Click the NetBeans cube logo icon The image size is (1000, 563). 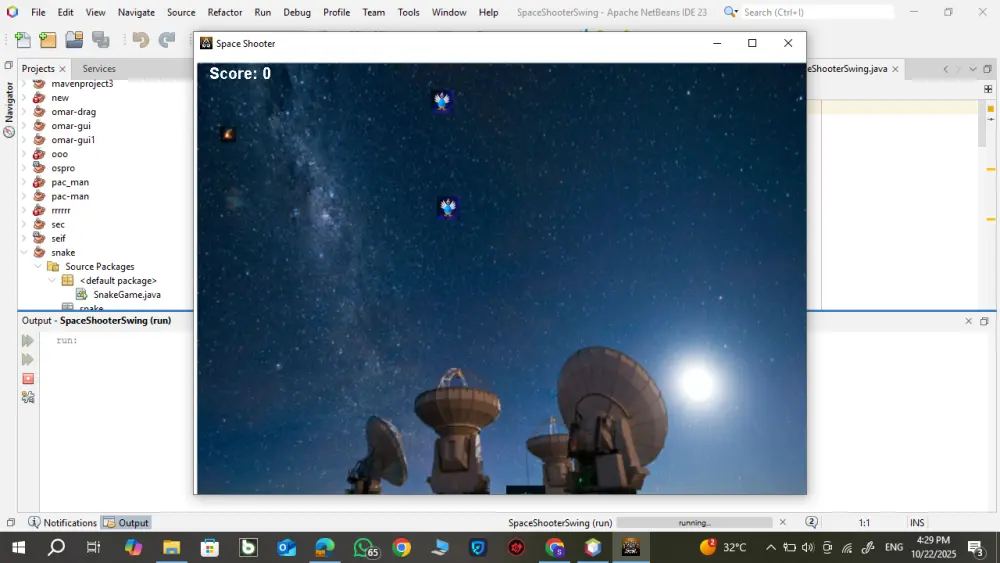pyautogui.click(x=12, y=11)
